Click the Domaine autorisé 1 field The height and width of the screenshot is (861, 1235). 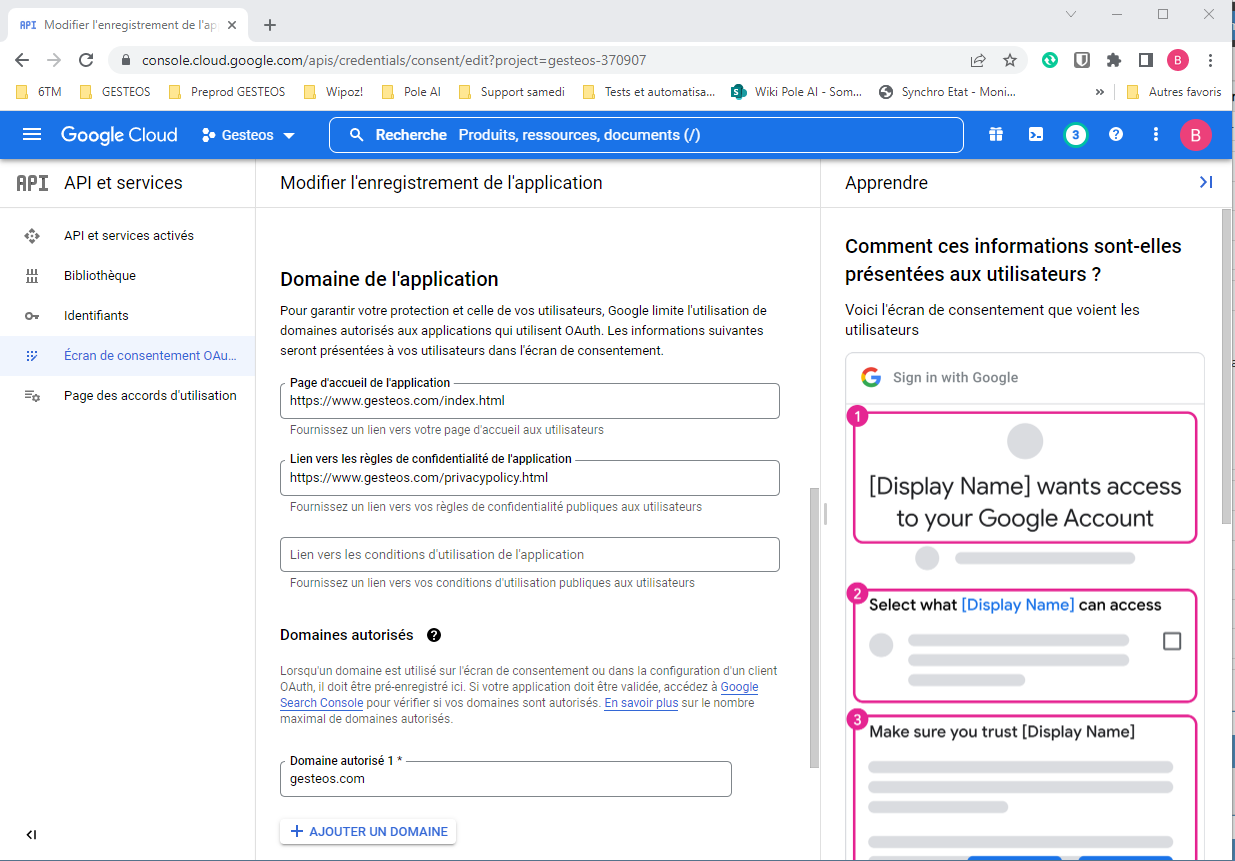coord(505,779)
